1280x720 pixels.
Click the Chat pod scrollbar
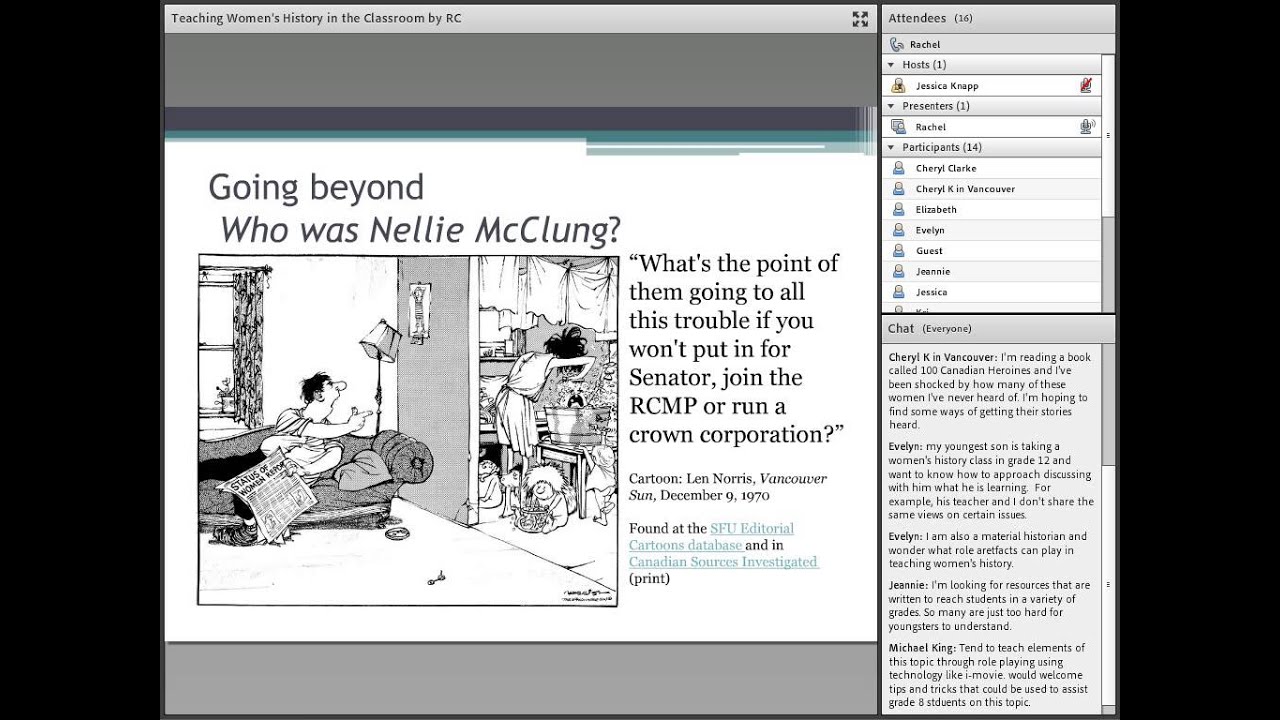[x=1107, y=528]
